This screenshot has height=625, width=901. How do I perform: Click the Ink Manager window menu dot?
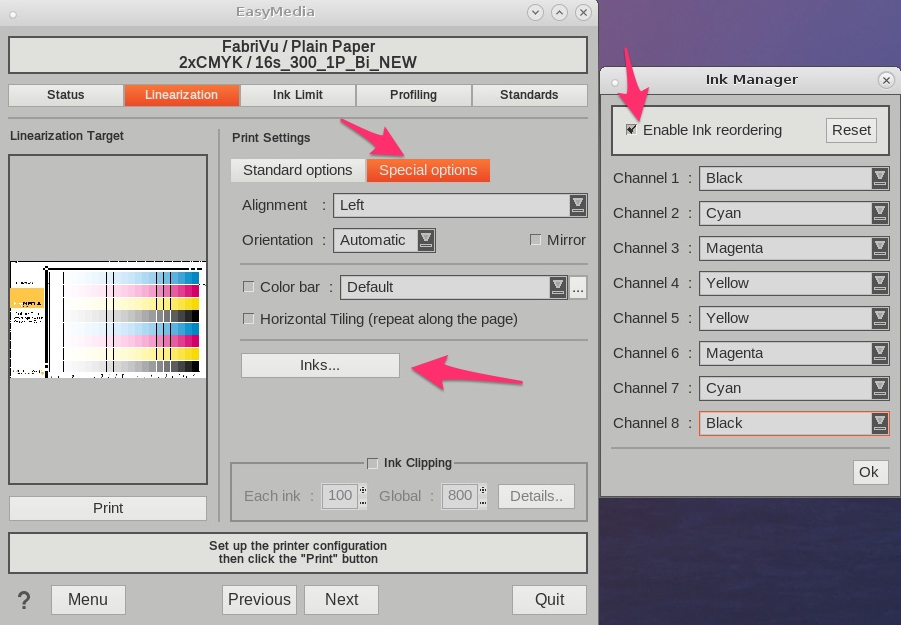[x=615, y=81]
